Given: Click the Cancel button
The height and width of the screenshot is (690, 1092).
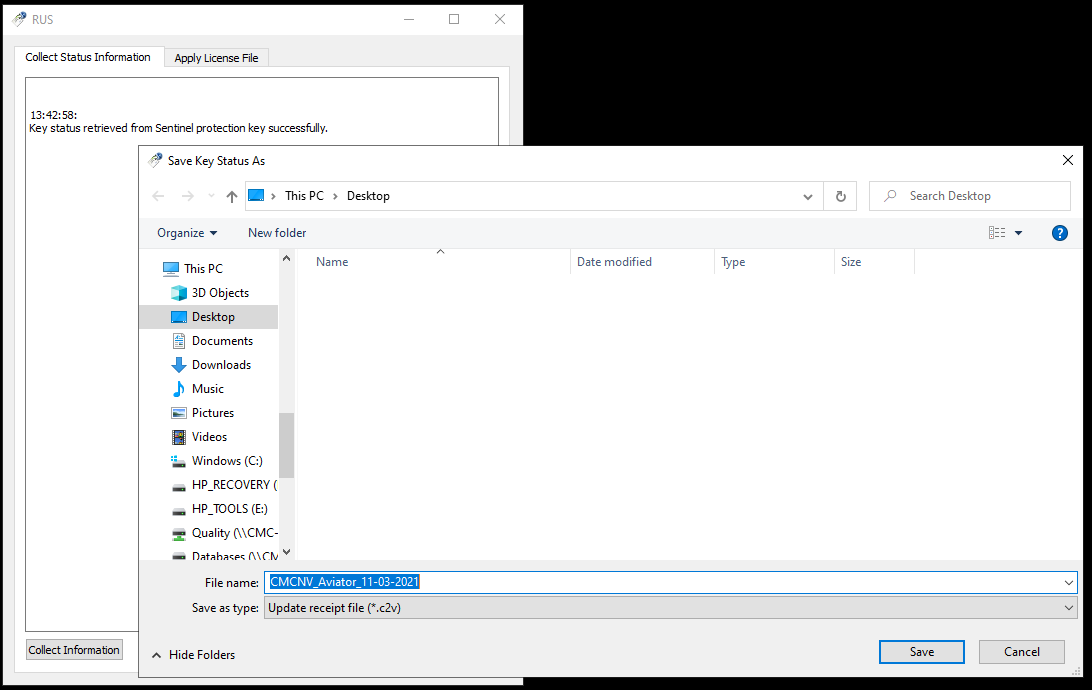Looking at the screenshot, I should coord(1022,652).
